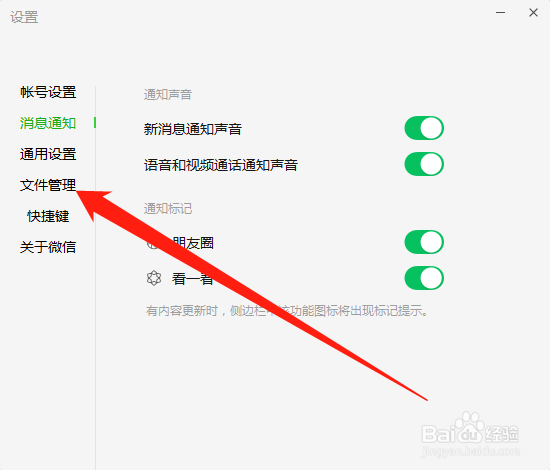Image resolution: width=550 pixels, height=470 pixels.
Task: Switch off the 看一看 badge toggle
Action: coord(424,278)
